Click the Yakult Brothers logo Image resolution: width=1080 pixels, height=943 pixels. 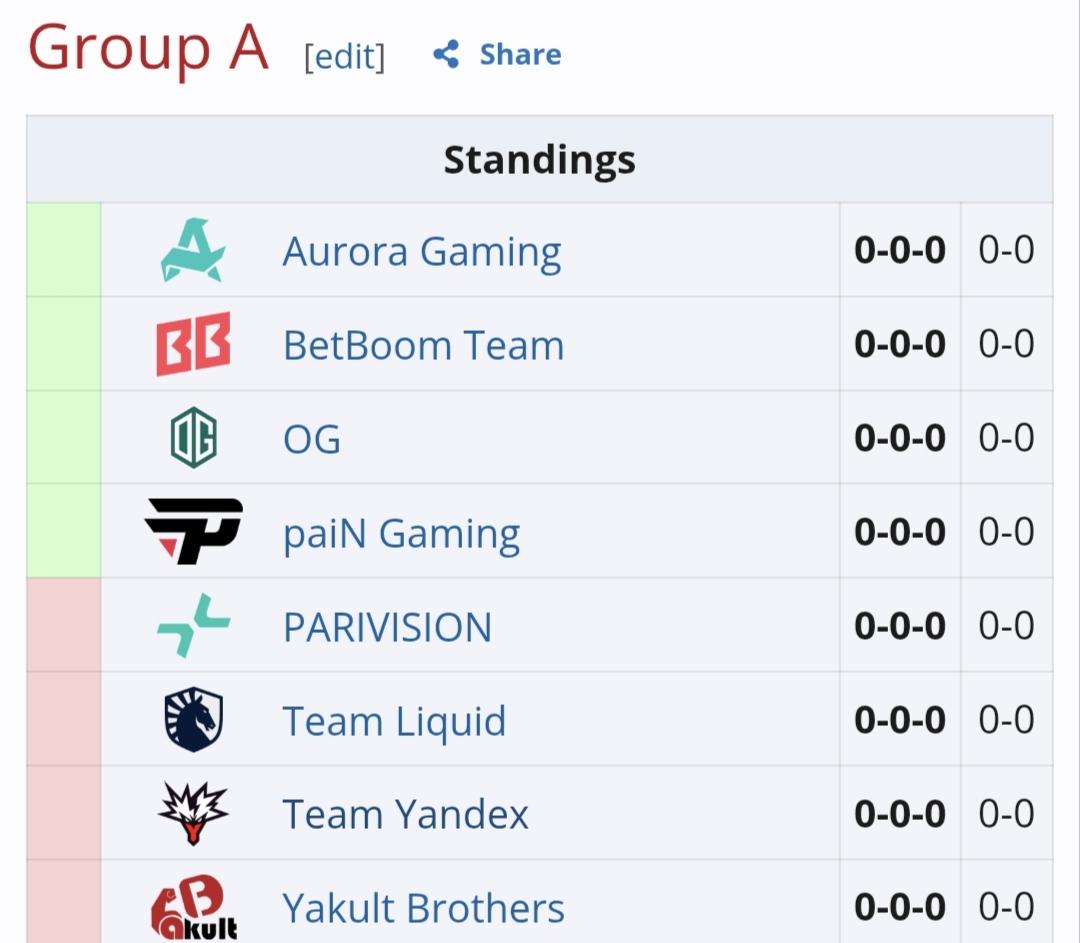[x=193, y=908]
